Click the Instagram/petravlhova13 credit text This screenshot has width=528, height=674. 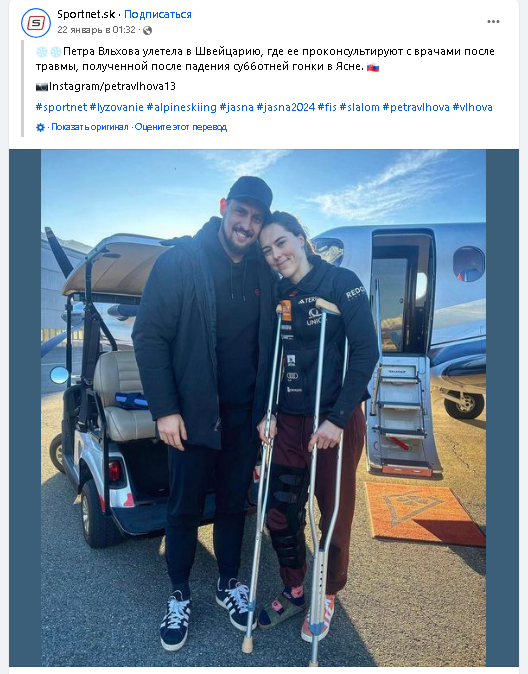coord(112,86)
